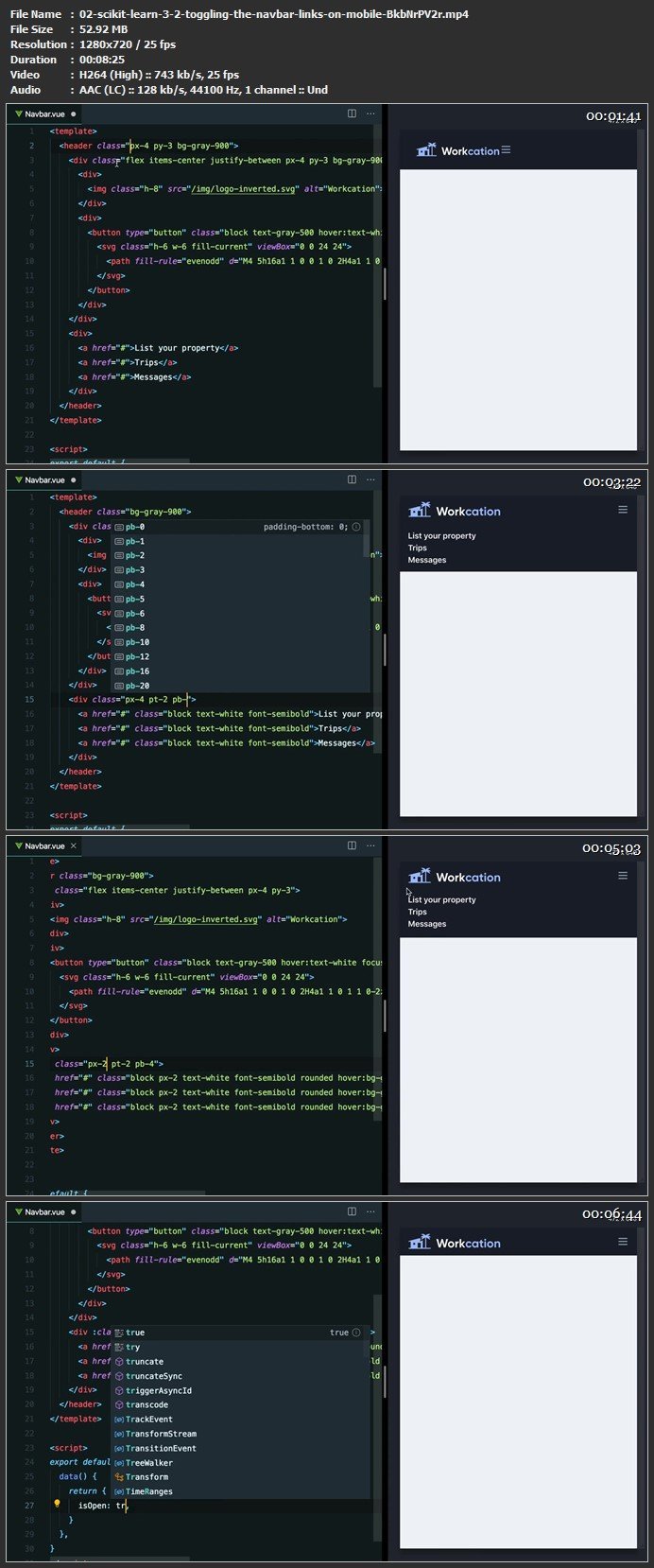Viewport: 654px width, 1568px height.
Task: Click Workcation logo in 00:05:03 preview
Action: (455, 877)
